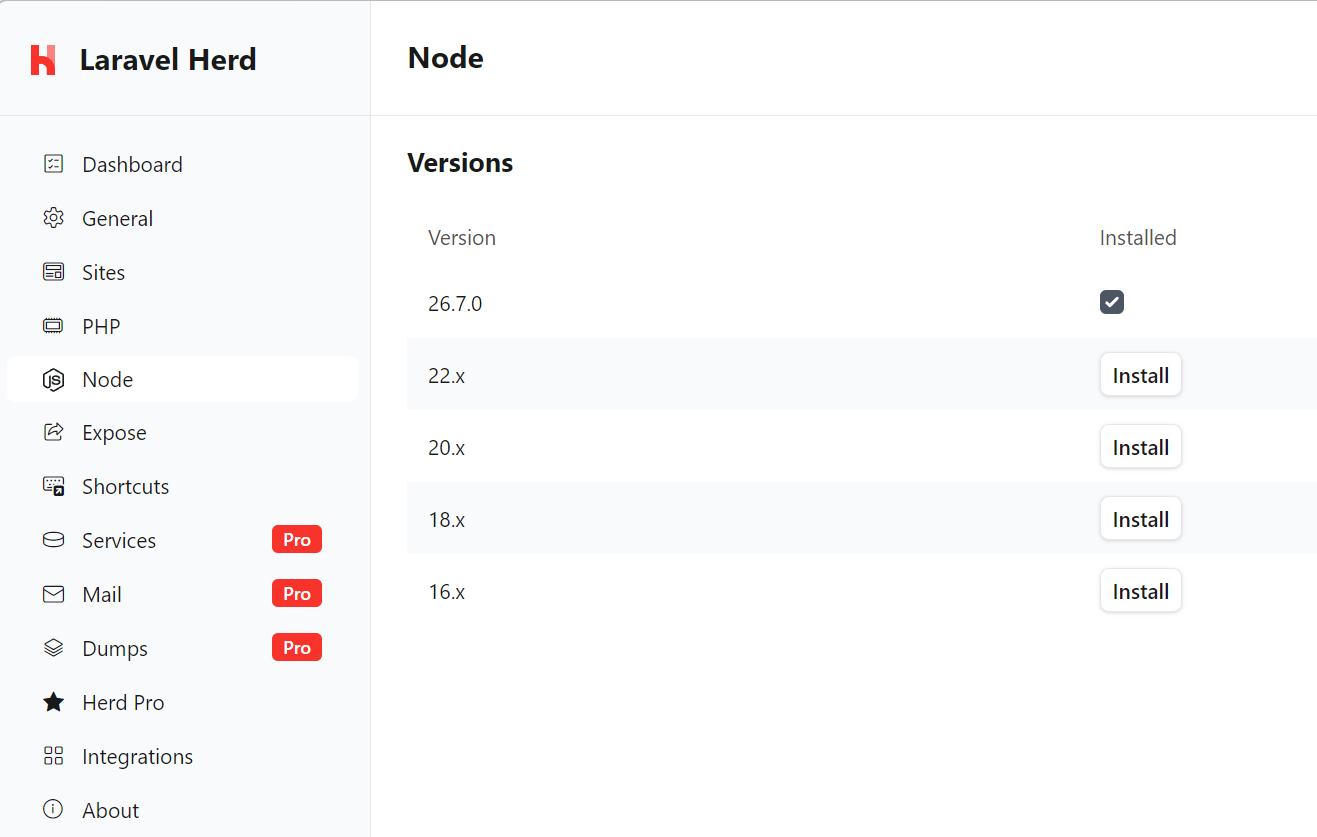Click the Services database icon
The width and height of the screenshot is (1317, 837).
(x=53, y=540)
